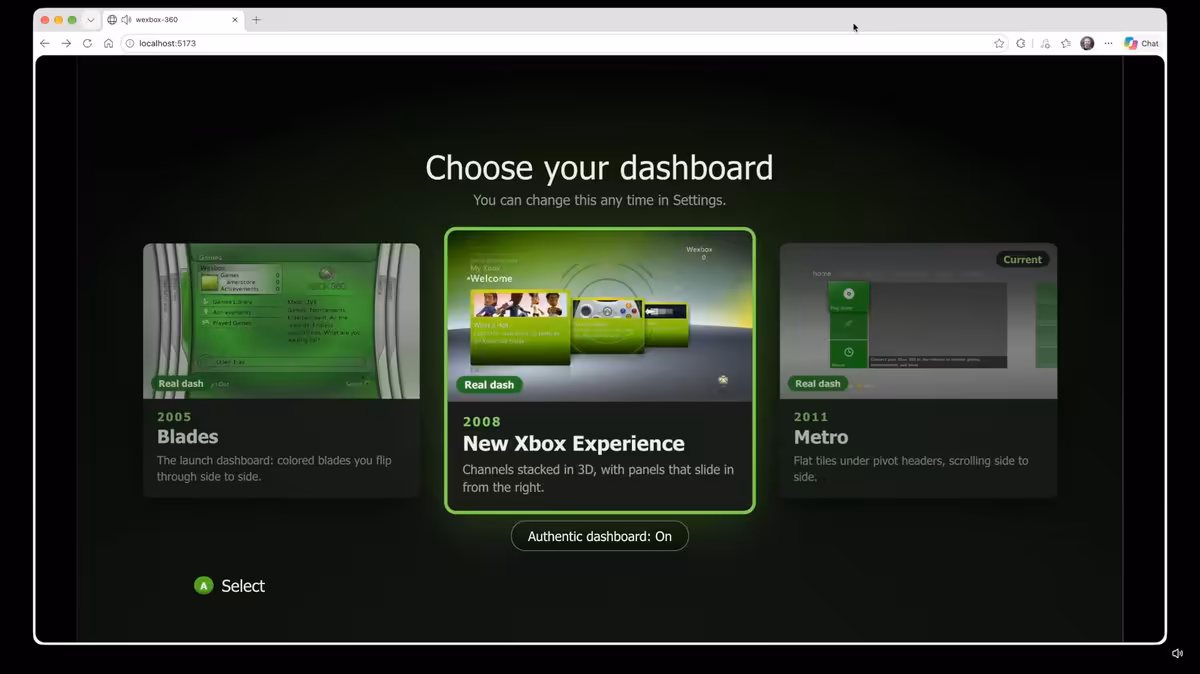Click the Real dash badge on Metro
The image size is (1200, 674).
coord(818,383)
